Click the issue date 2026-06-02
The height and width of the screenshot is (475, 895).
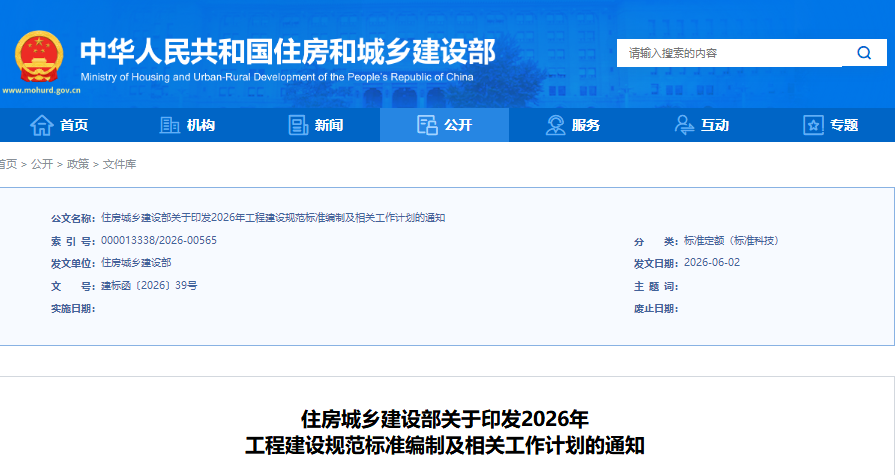pos(712,263)
